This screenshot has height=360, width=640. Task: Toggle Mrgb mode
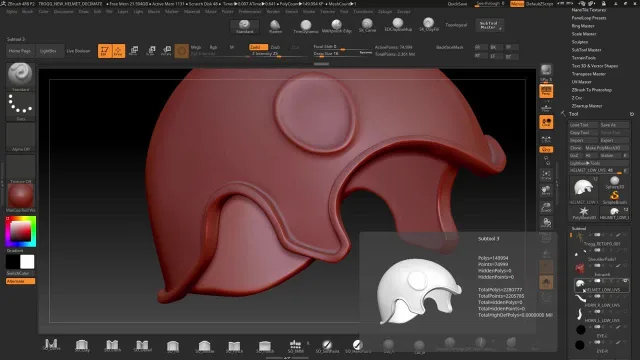point(196,47)
